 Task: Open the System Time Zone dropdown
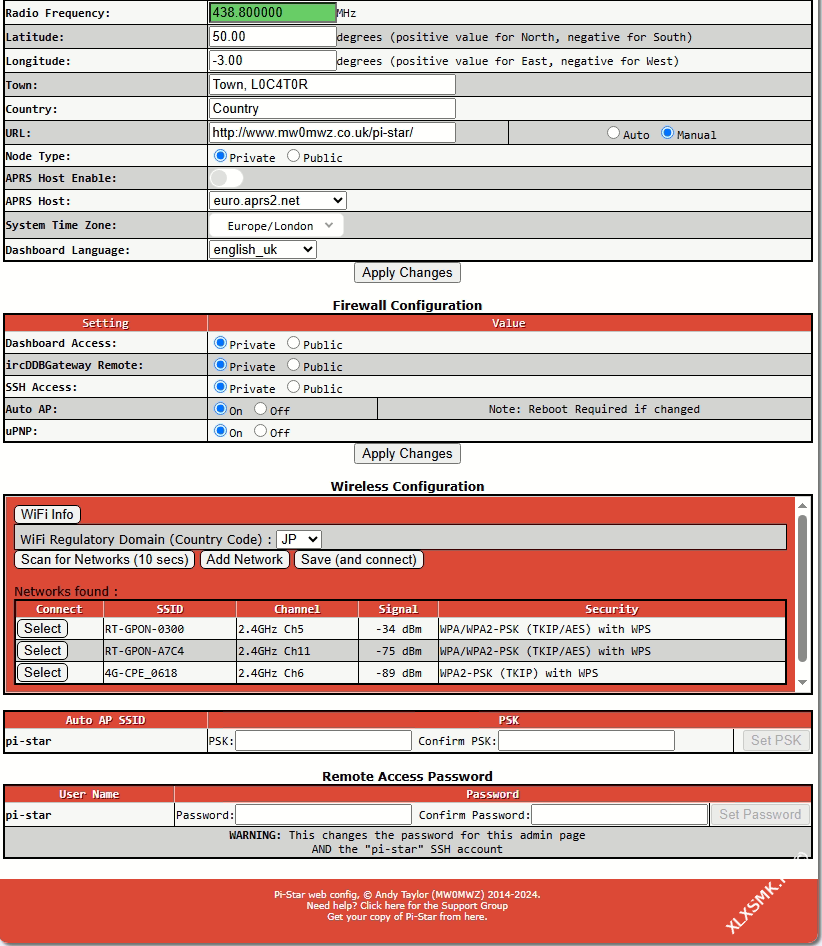point(276,226)
